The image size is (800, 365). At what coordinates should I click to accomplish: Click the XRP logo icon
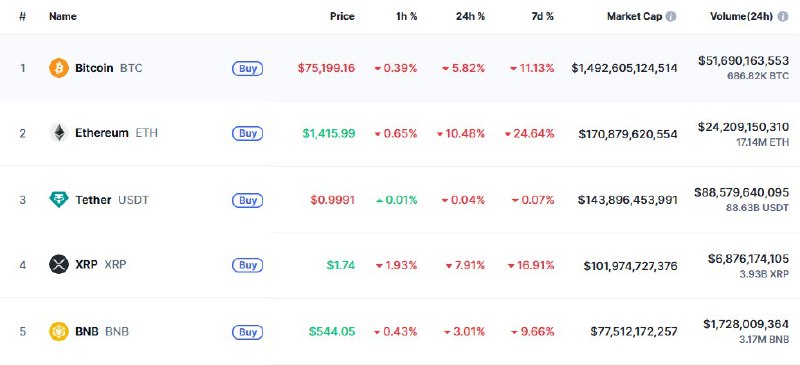(x=59, y=265)
